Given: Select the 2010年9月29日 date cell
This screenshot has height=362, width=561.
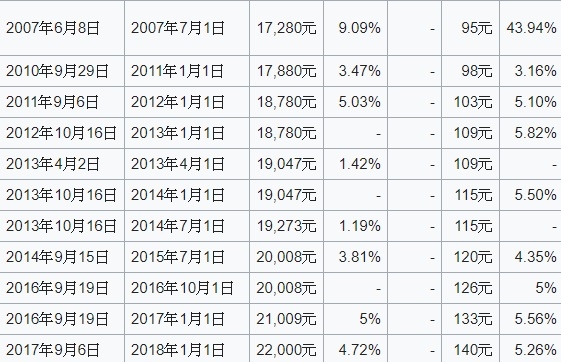Looking at the screenshot, I should coord(62,71).
